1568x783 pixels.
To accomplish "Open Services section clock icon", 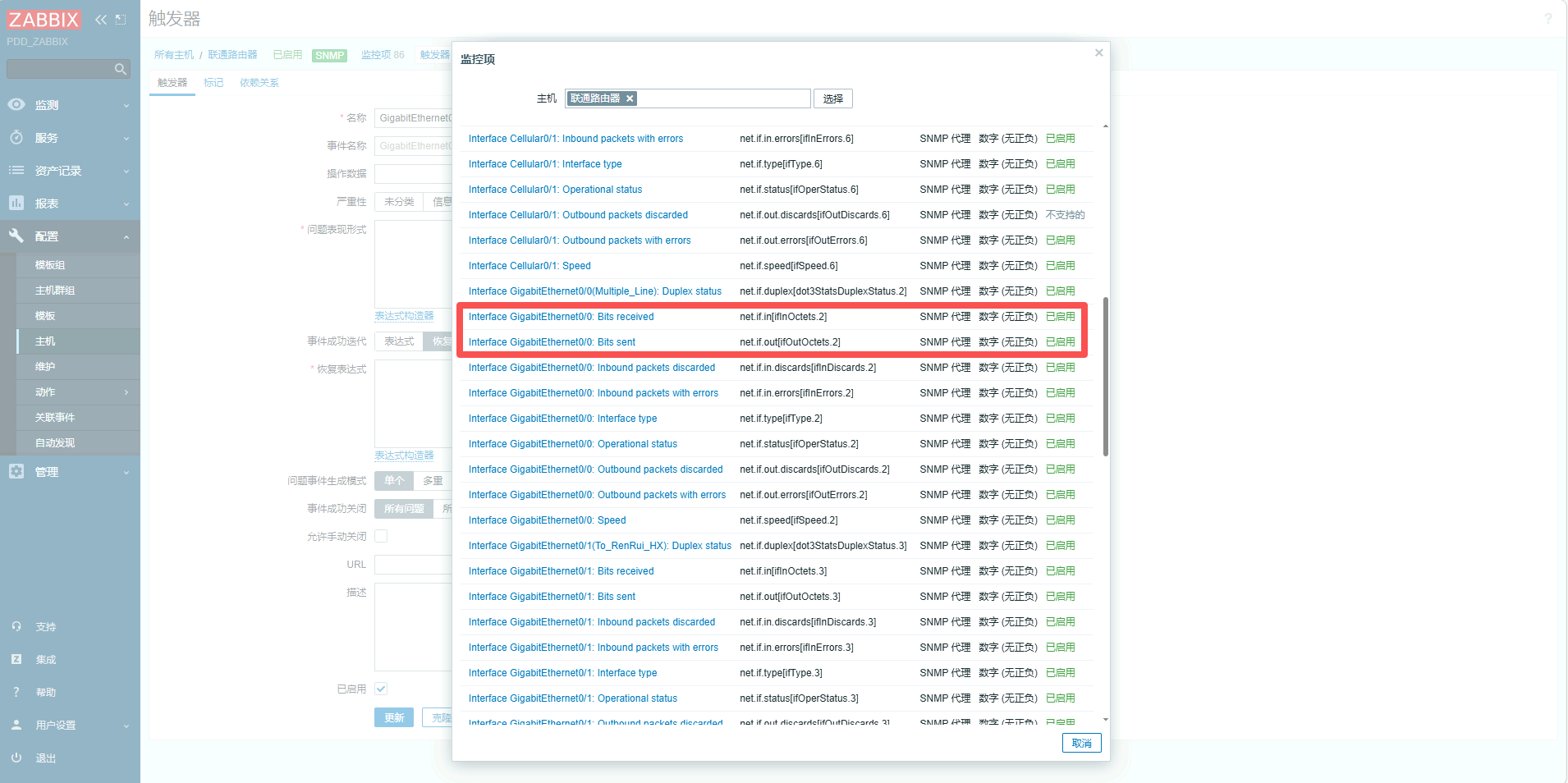I will 16,138.
